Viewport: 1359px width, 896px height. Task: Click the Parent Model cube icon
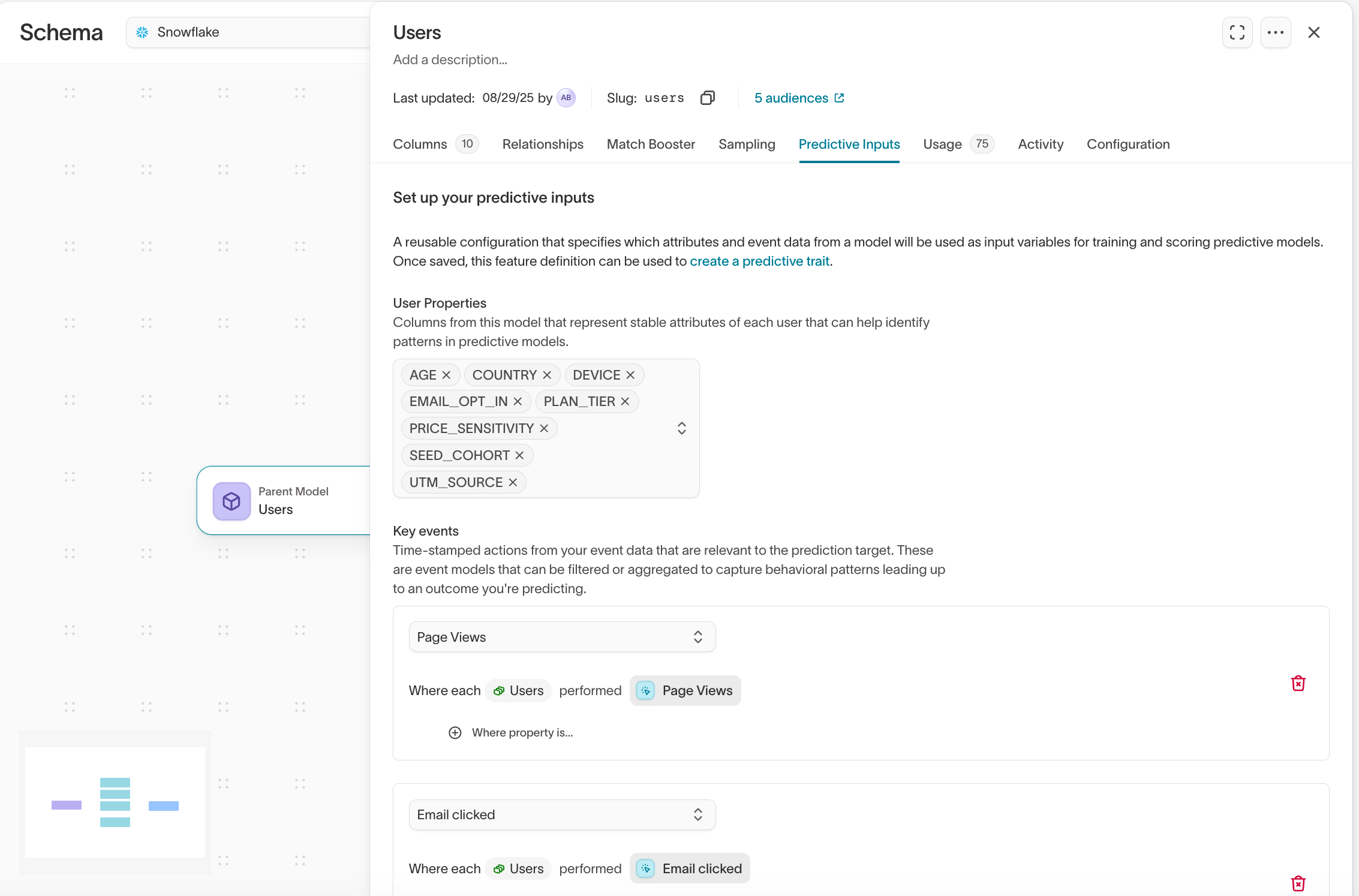[231, 501]
